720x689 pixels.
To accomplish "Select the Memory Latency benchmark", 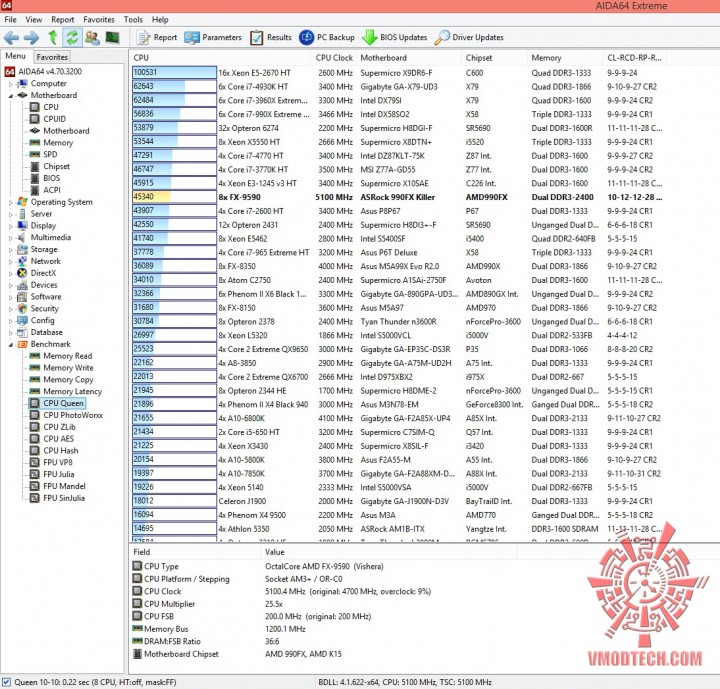I will click(66, 391).
